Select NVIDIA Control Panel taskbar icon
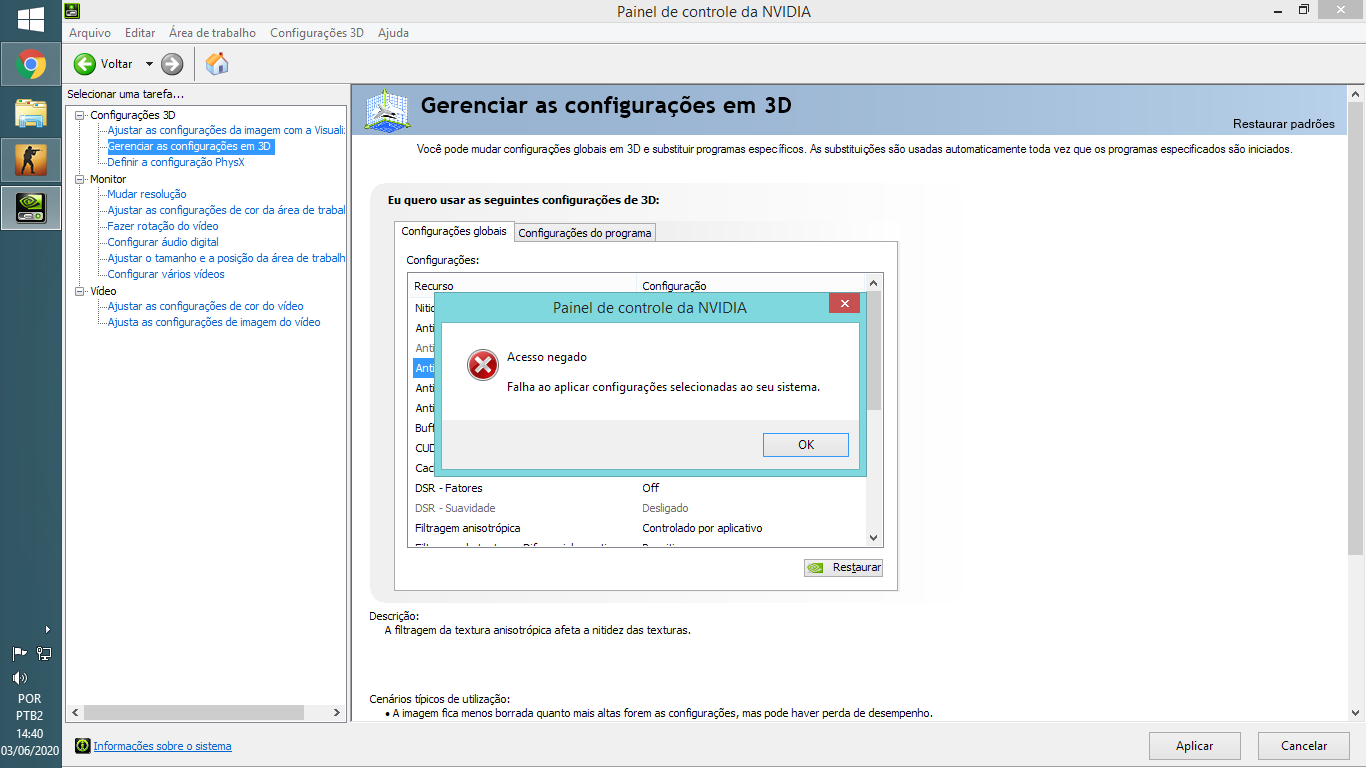 31,207
